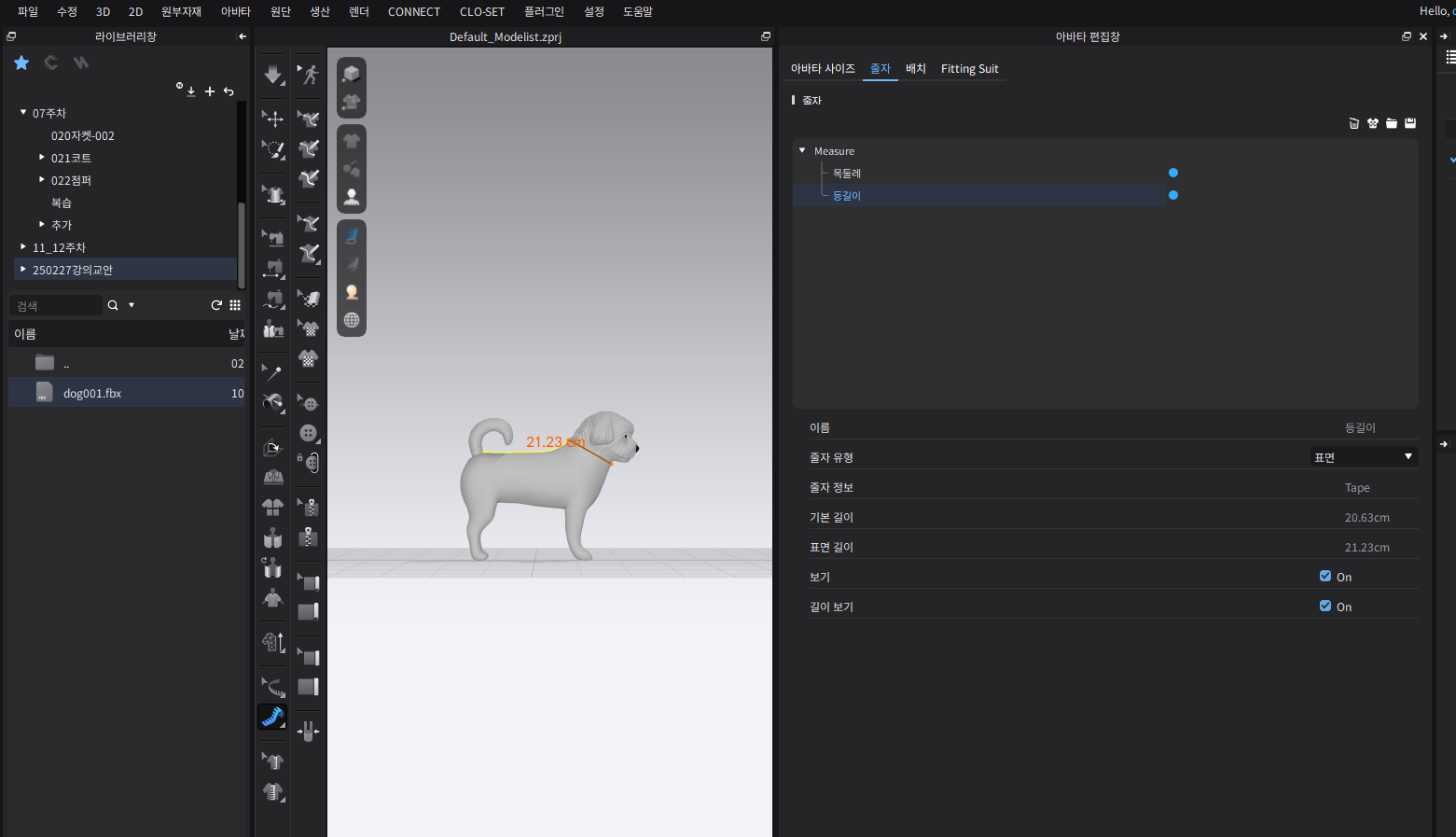1456x837 pixels.
Task: Uncheck the 보기 On checkbox
Action: click(1325, 577)
